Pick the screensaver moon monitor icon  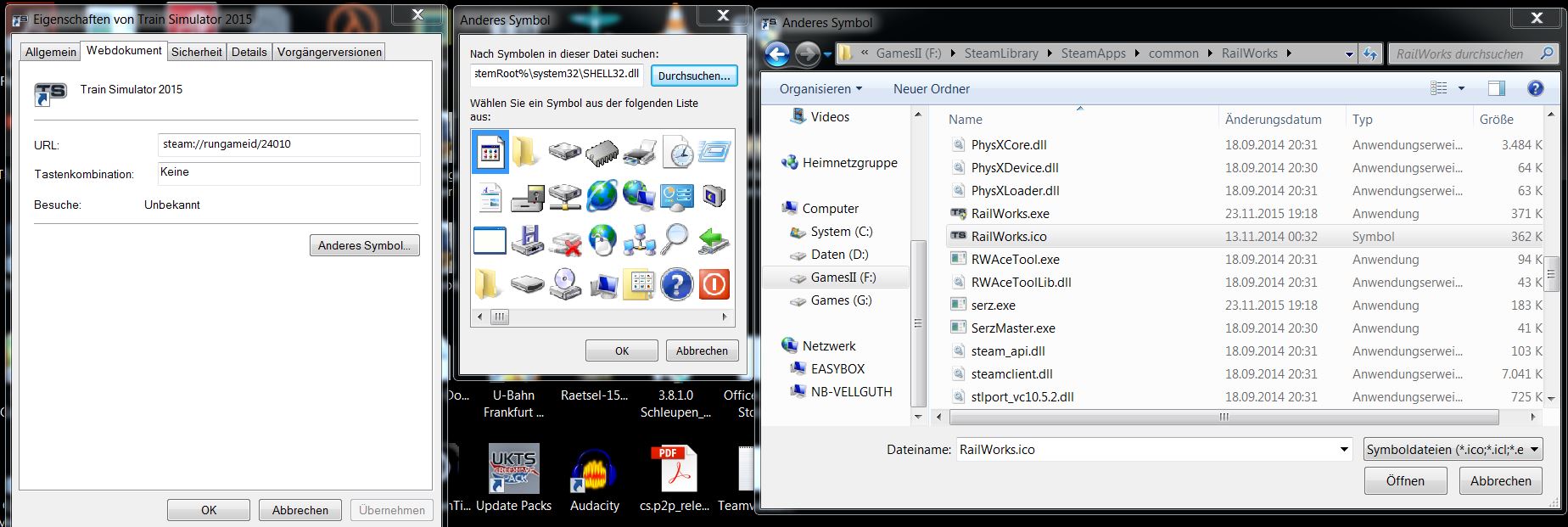(714, 196)
